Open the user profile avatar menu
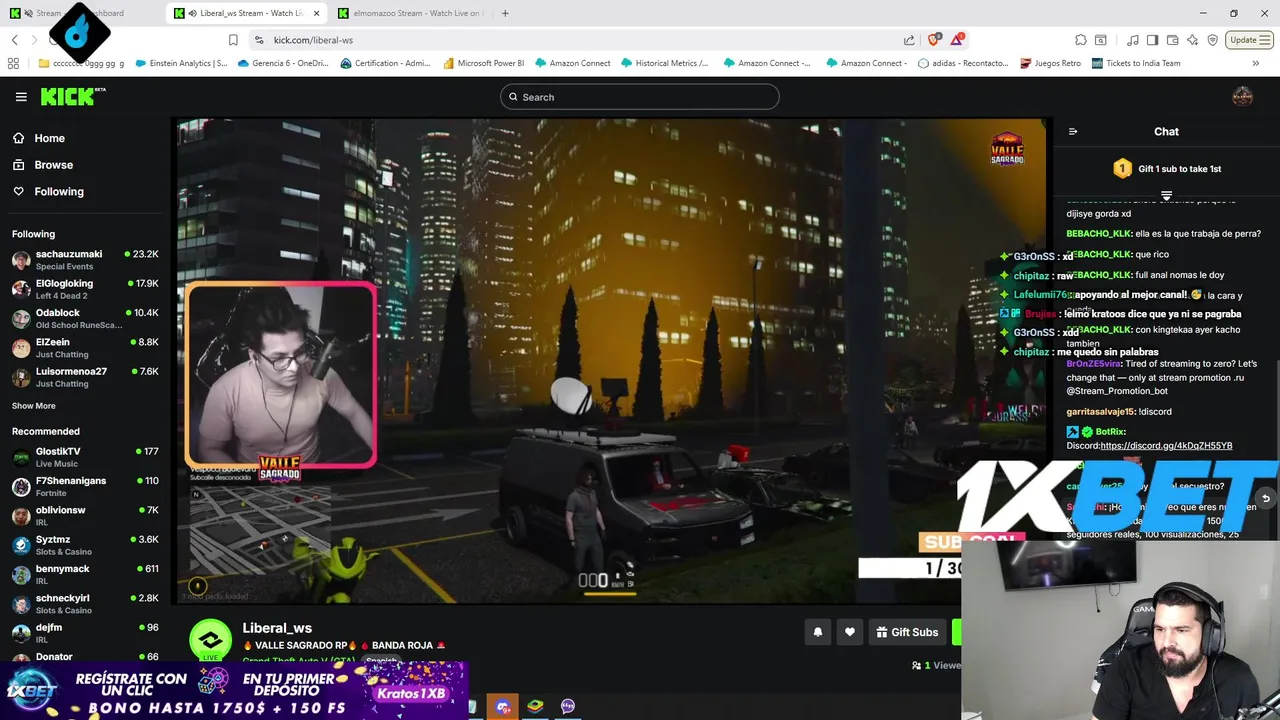This screenshot has width=1280, height=720. [x=1242, y=96]
